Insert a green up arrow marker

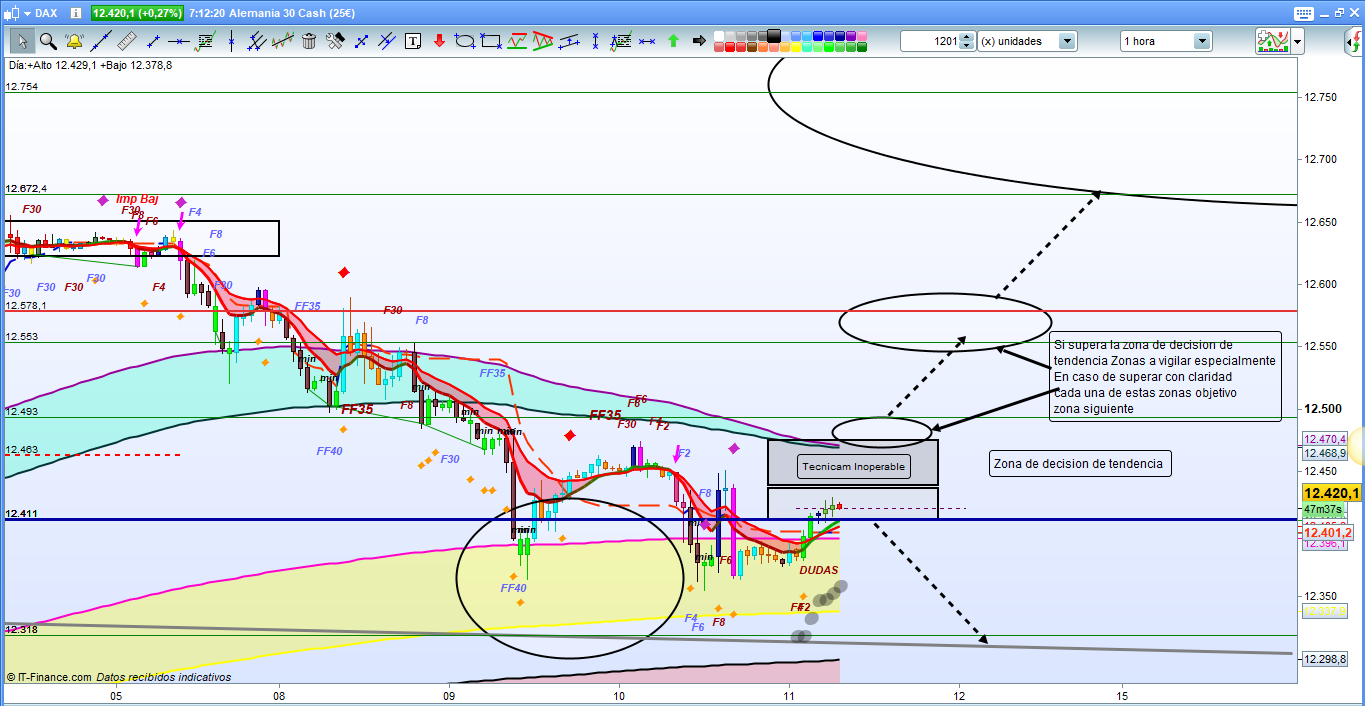tap(673, 41)
